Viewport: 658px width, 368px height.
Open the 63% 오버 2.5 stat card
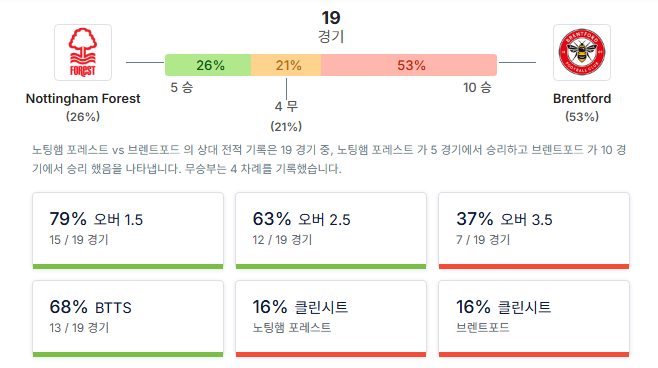[331, 230]
